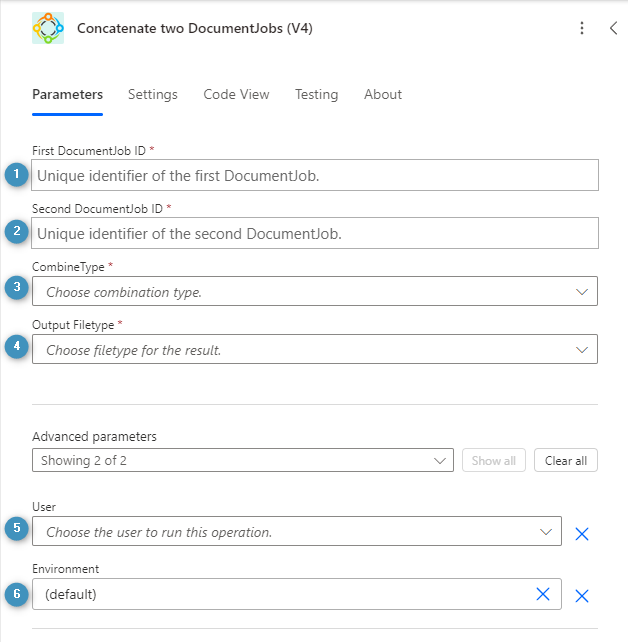
Task: Switch to the Settings tab
Action: click(153, 95)
